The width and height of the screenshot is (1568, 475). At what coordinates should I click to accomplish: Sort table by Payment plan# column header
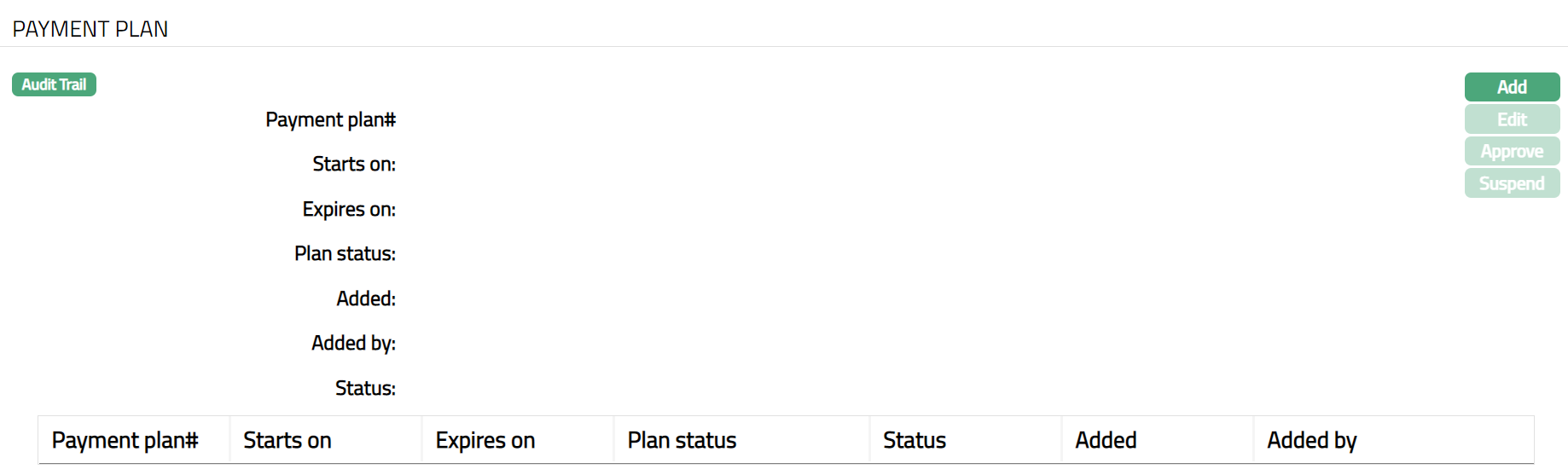coord(125,440)
